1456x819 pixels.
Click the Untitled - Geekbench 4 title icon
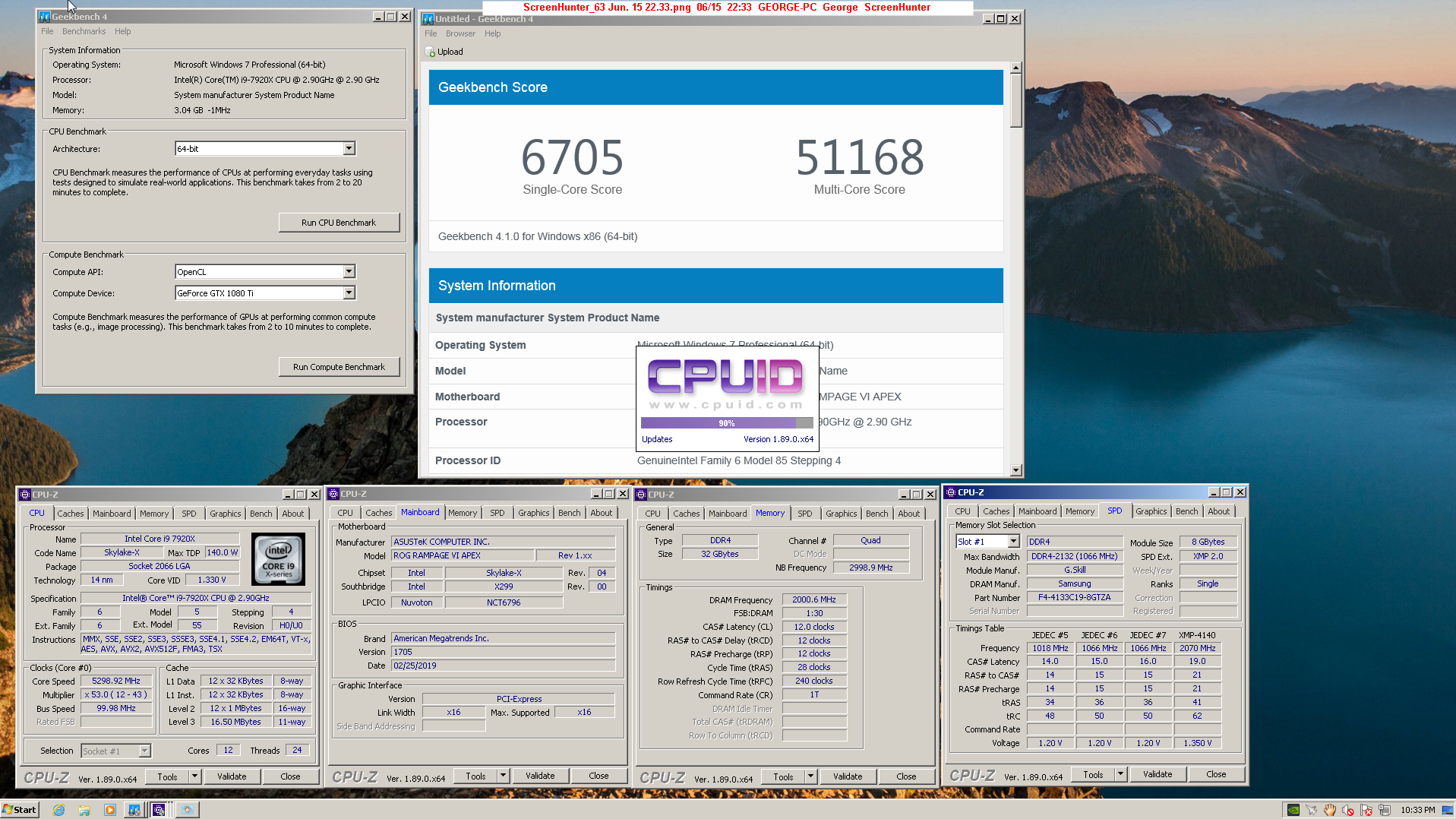click(428, 19)
